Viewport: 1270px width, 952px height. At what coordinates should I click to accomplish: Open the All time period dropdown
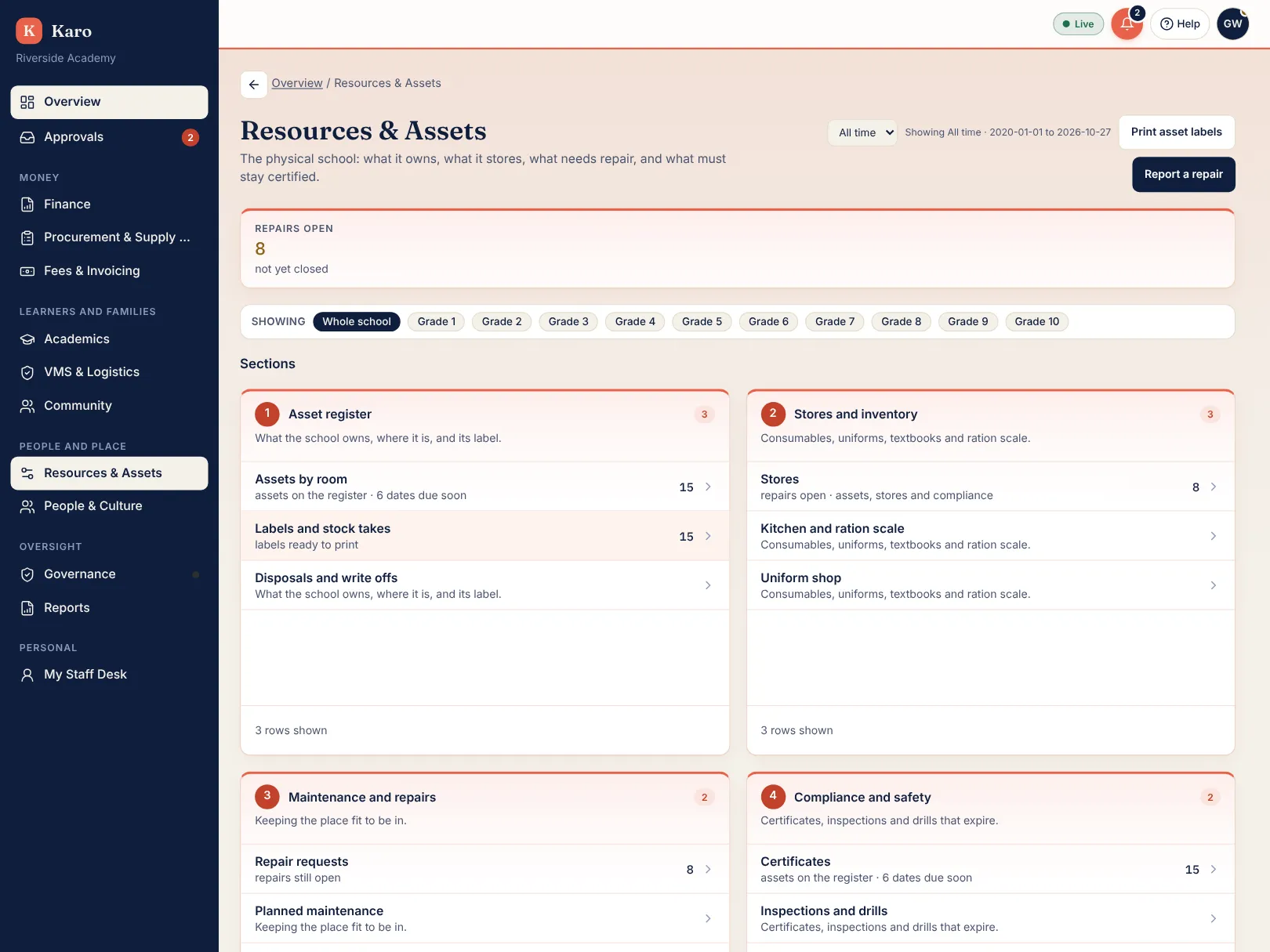click(x=862, y=132)
